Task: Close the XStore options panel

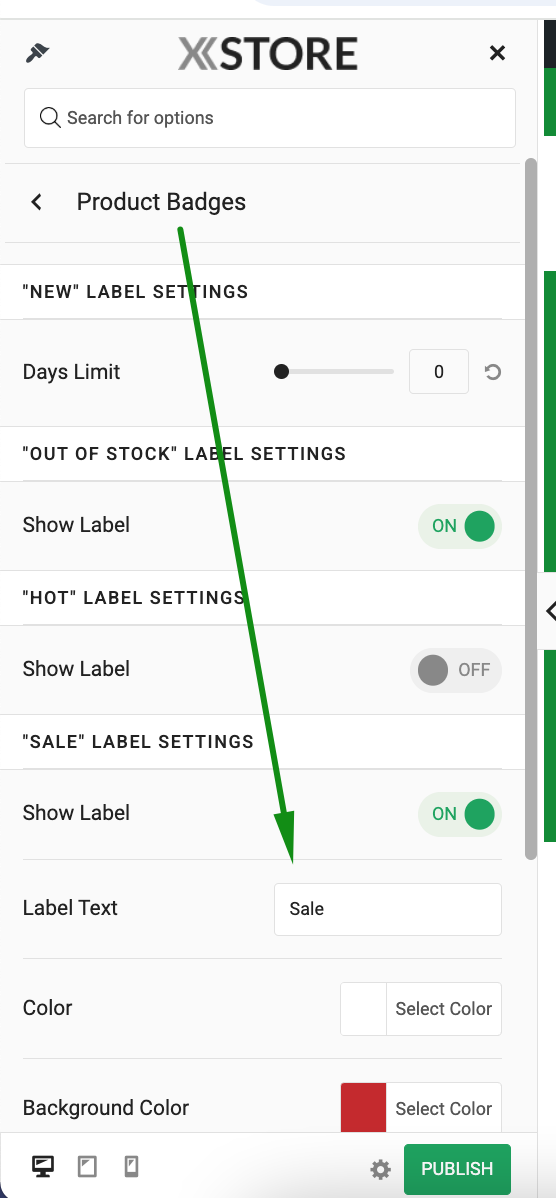Action: pos(497,53)
